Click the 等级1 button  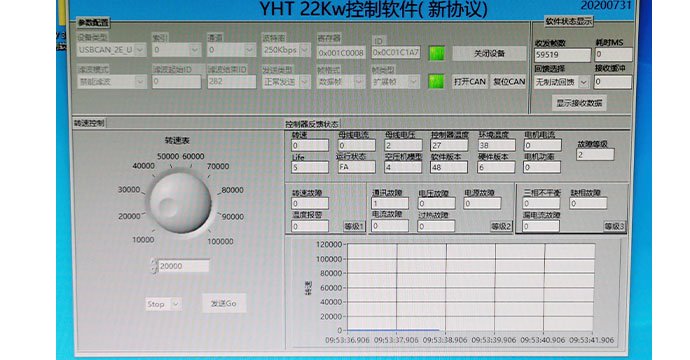coord(354,226)
